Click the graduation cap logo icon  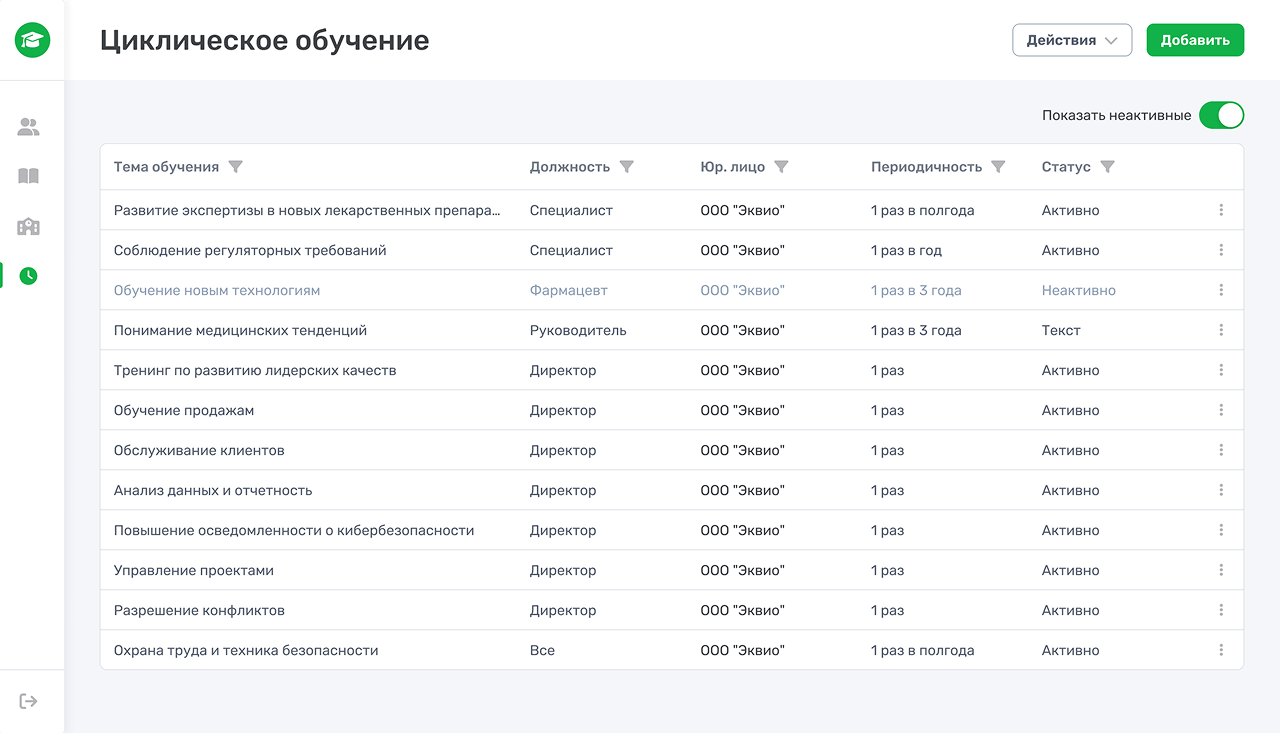[32, 40]
